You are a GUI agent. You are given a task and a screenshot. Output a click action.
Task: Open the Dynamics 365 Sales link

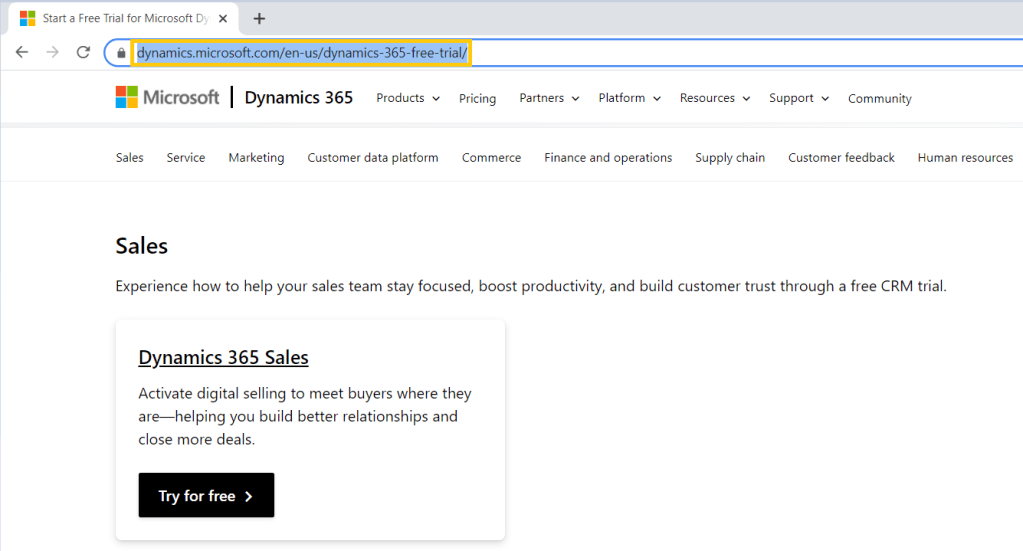pos(223,358)
